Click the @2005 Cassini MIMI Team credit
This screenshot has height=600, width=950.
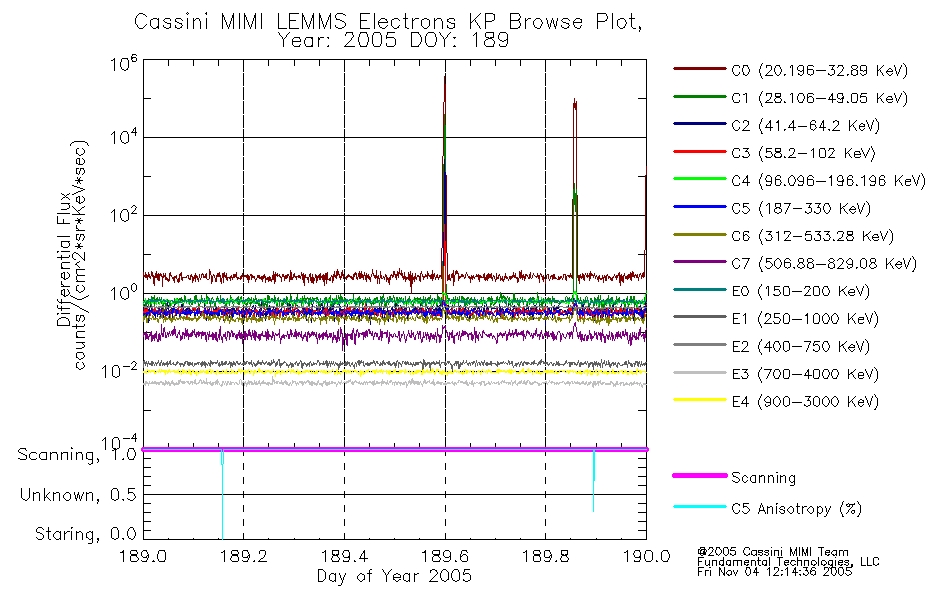tap(772, 552)
